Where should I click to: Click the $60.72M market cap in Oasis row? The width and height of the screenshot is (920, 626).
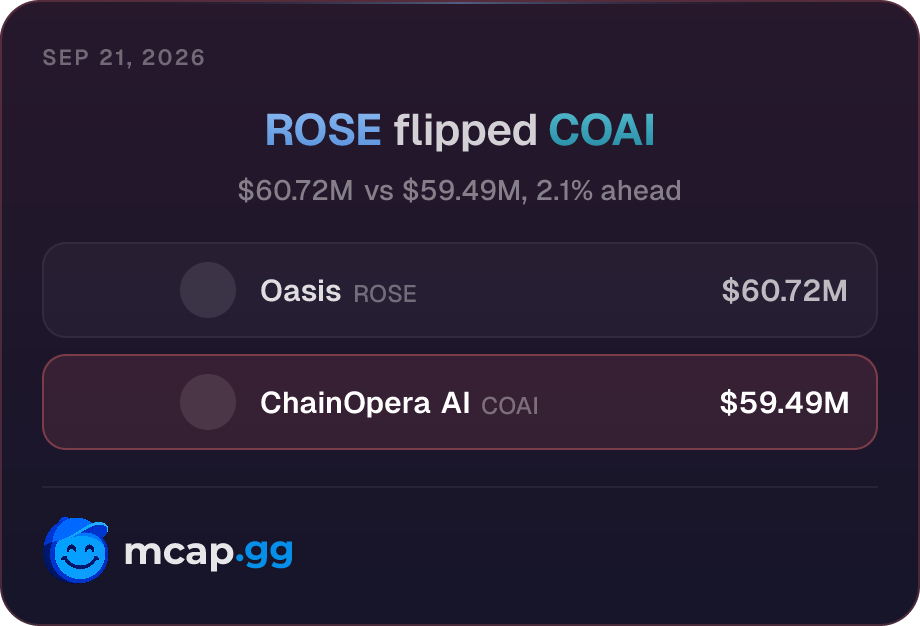[784, 290]
